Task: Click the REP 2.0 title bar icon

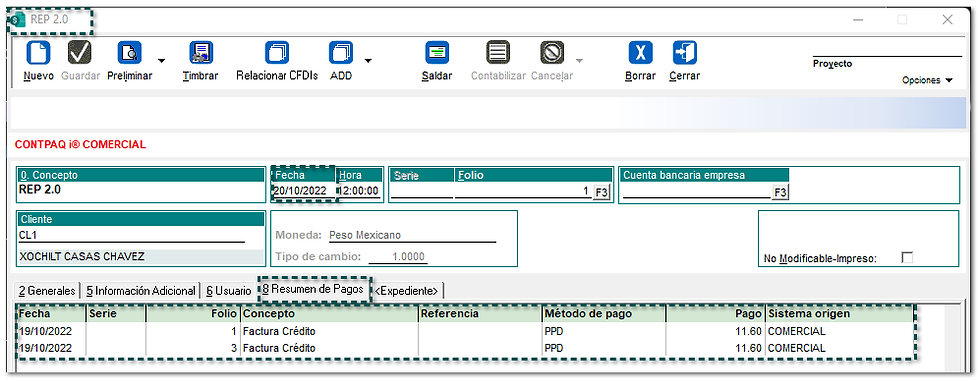Action: pyautogui.click(x=18, y=20)
